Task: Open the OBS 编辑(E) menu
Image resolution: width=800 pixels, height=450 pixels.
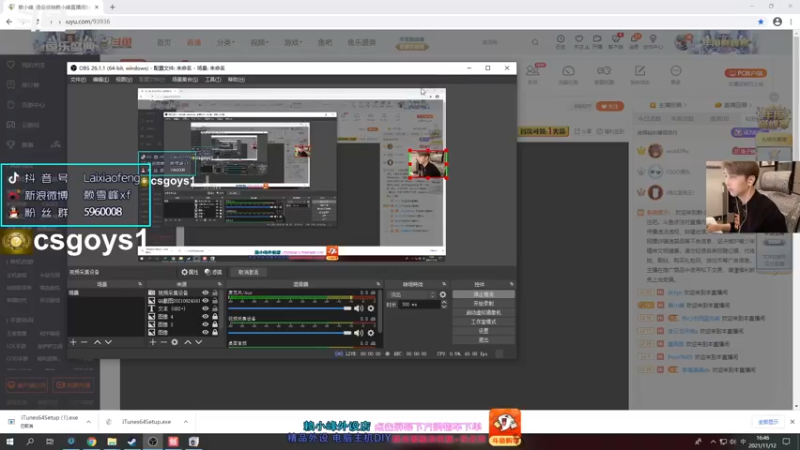Action: (x=101, y=80)
